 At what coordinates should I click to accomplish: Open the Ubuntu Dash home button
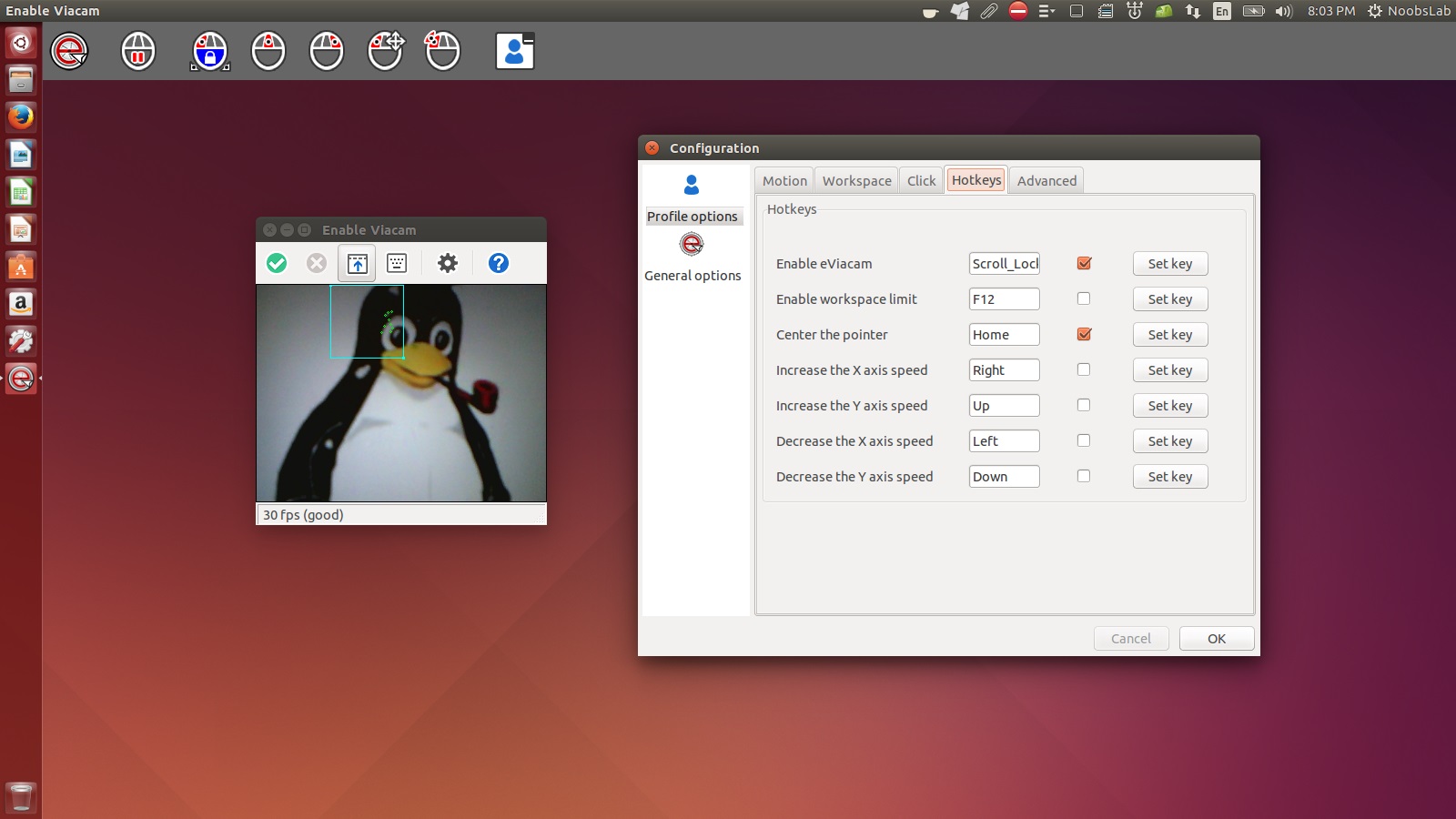[21, 42]
